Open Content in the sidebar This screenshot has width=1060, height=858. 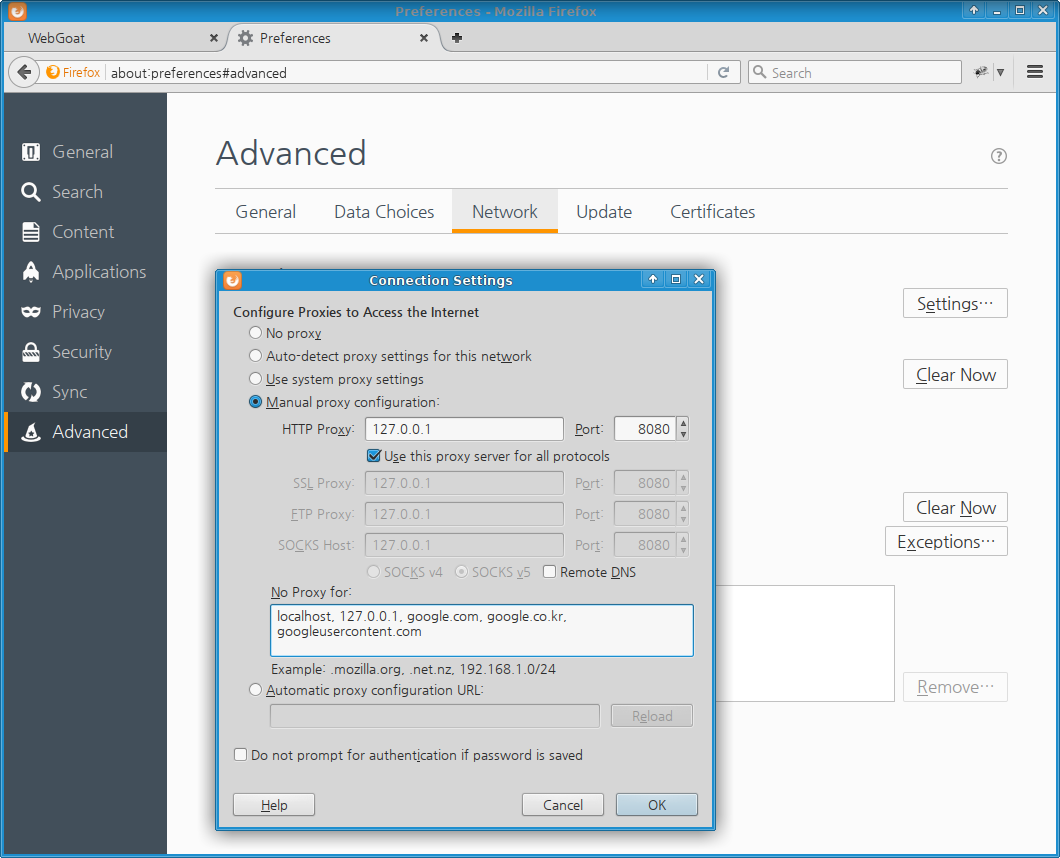click(x=85, y=231)
